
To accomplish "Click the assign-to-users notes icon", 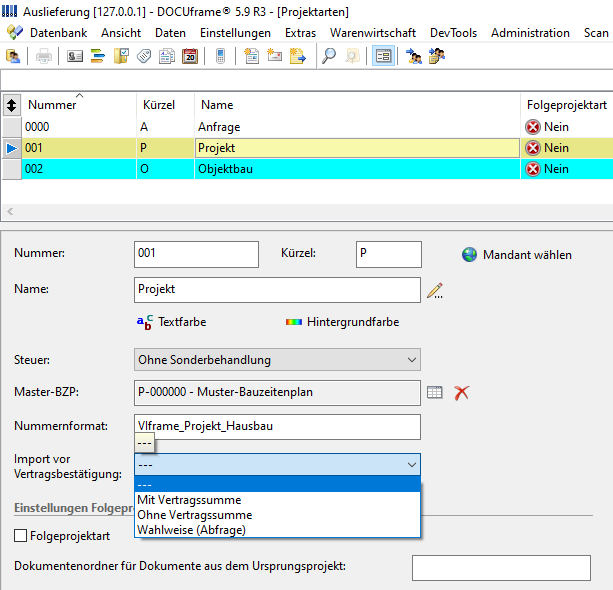I will coord(437,56).
